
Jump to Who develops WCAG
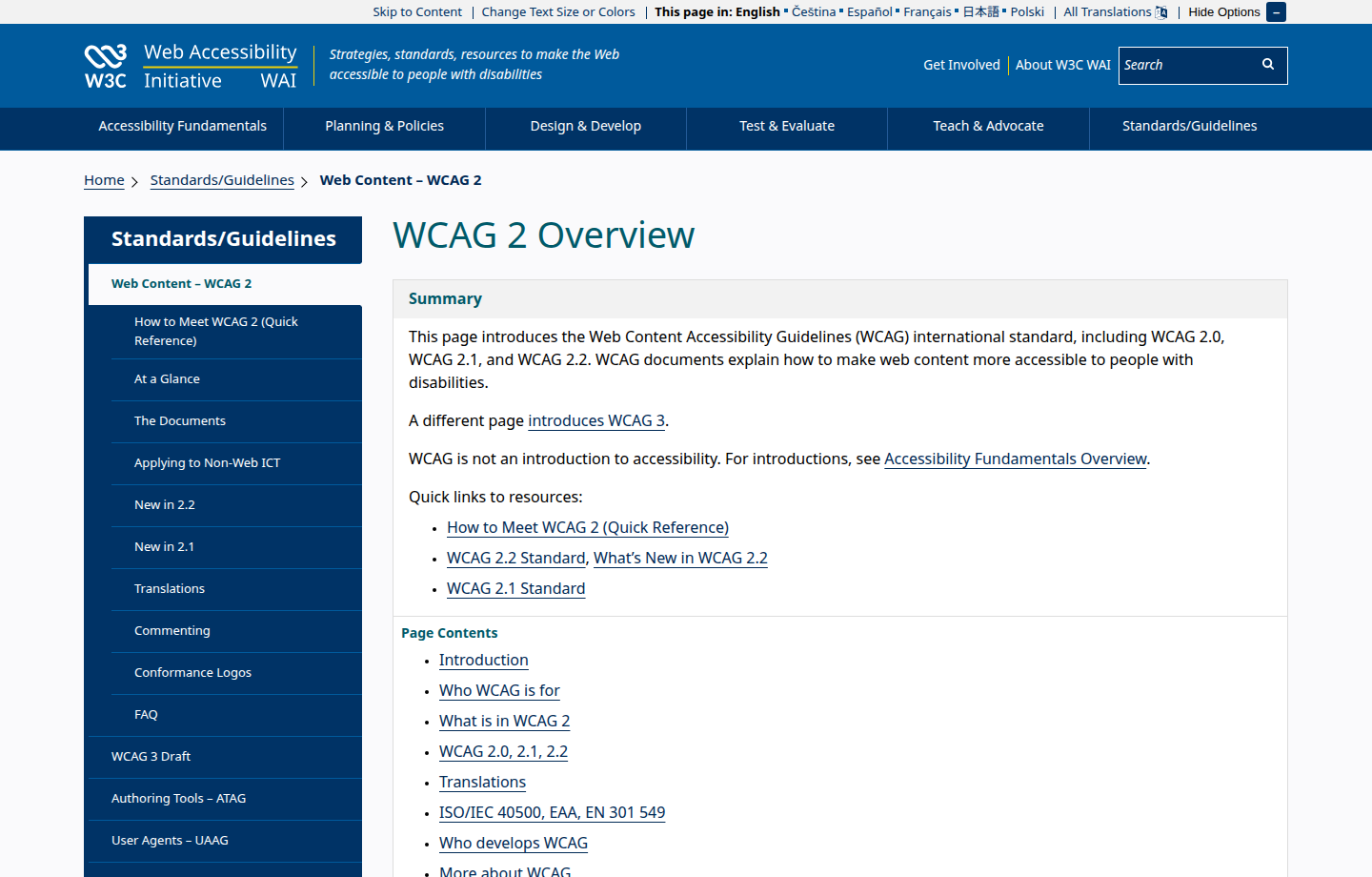514,844
